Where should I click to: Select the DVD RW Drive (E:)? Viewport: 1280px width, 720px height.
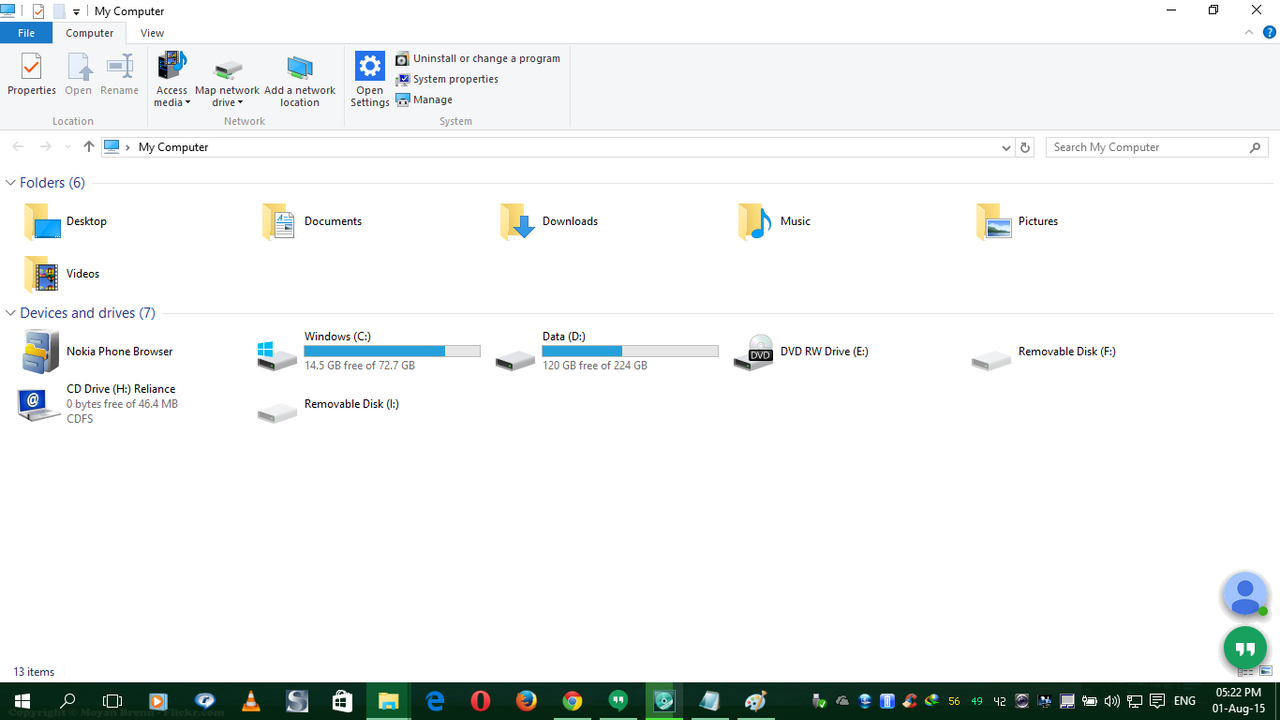coord(801,352)
